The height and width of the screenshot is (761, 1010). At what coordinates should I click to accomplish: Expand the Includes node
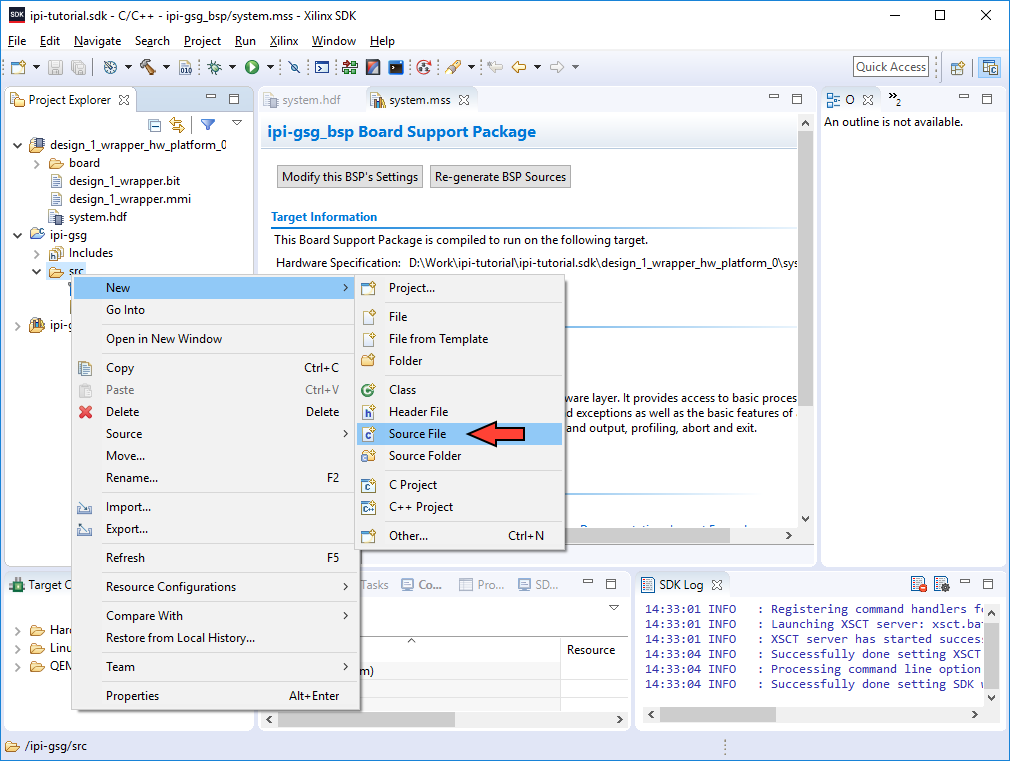tap(37, 254)
